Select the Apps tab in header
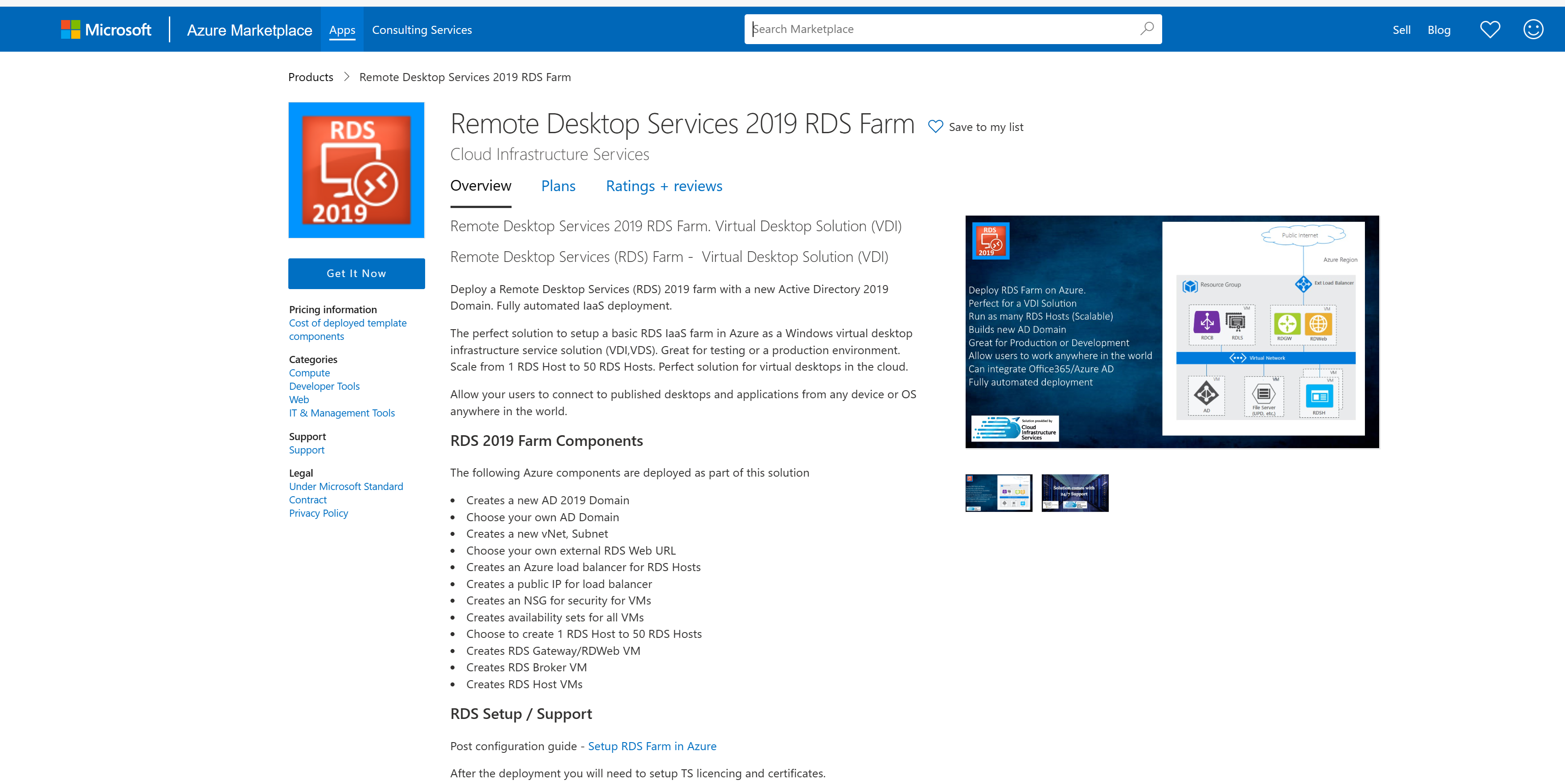The image size is (1565, 784). point(342,30)
